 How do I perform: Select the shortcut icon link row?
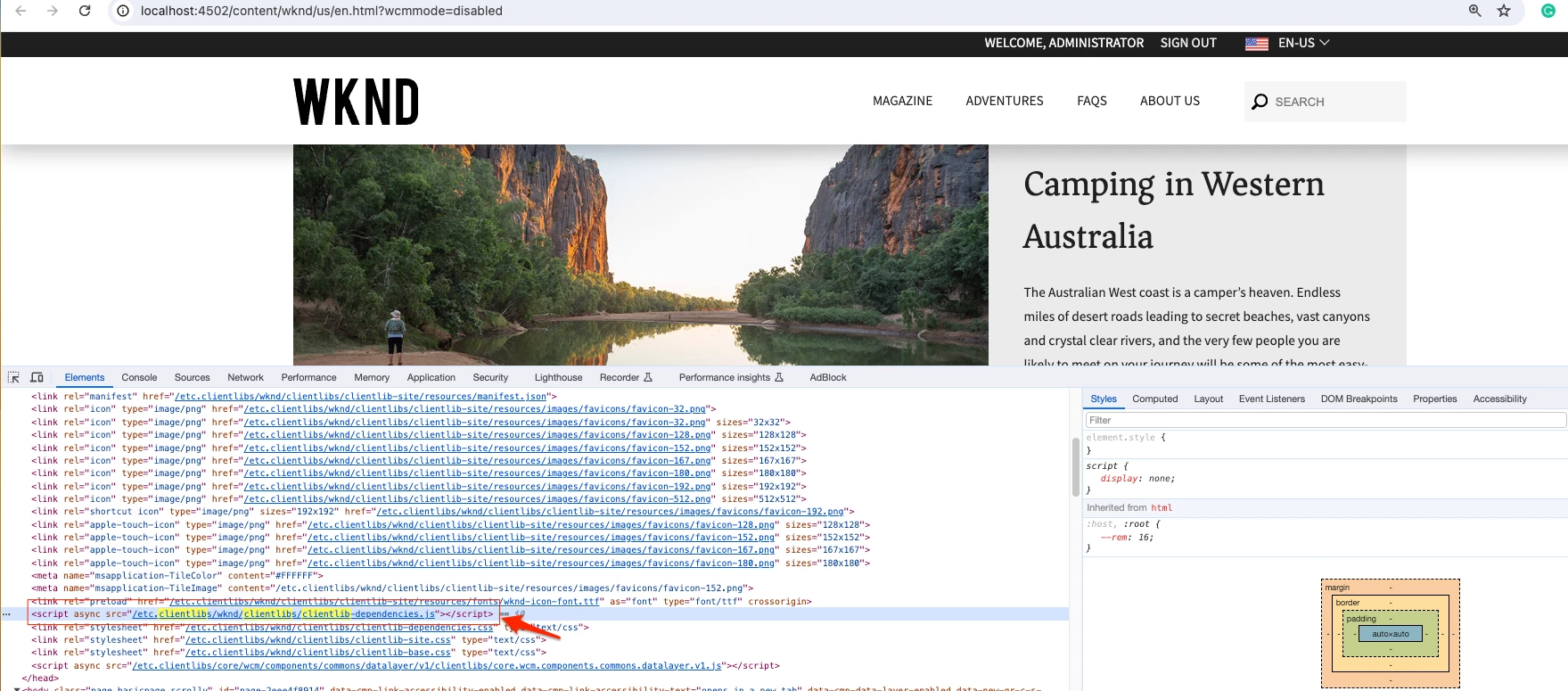[x=443, y=512]
